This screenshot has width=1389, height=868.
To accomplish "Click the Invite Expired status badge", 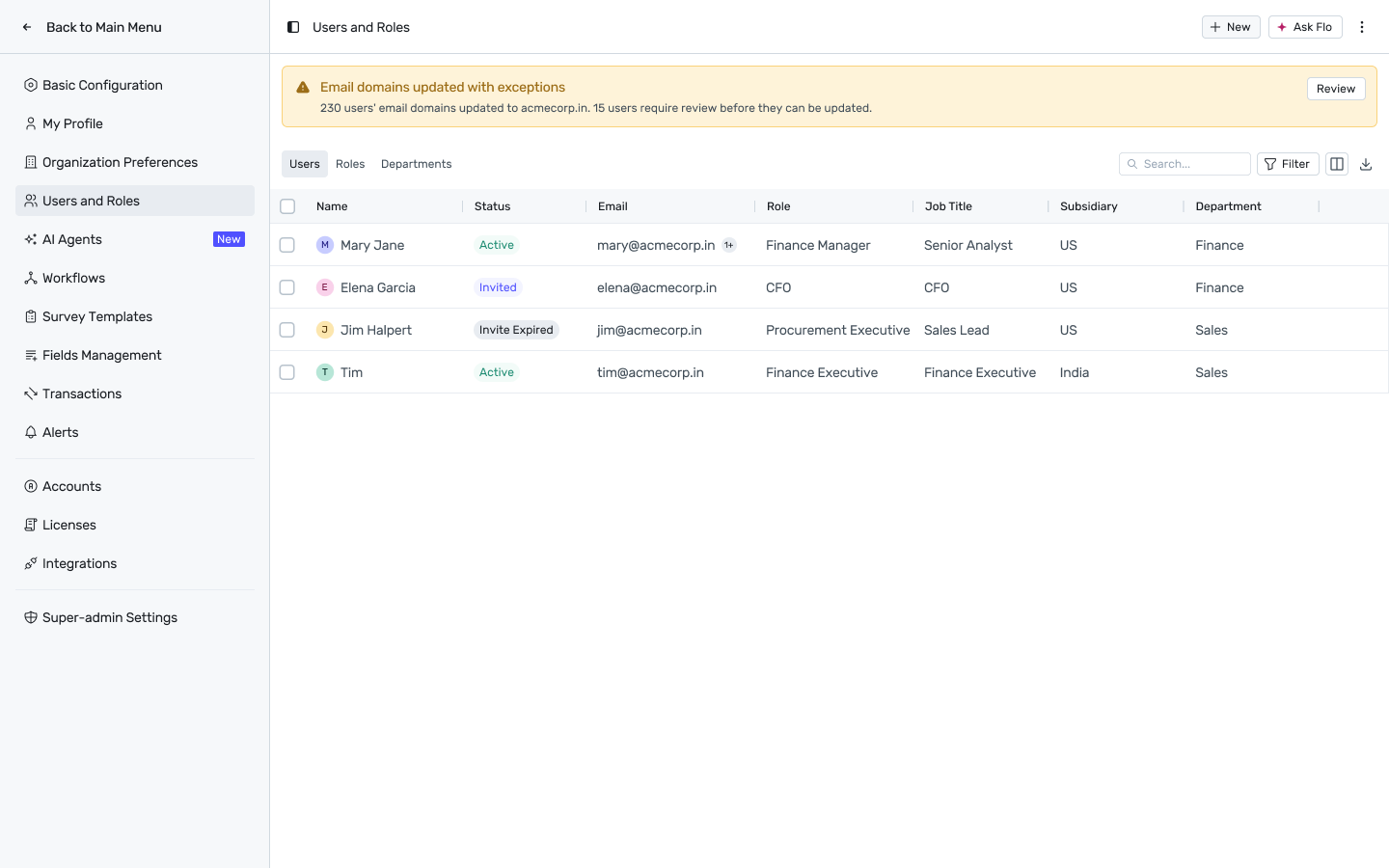I will pos(516,330).
